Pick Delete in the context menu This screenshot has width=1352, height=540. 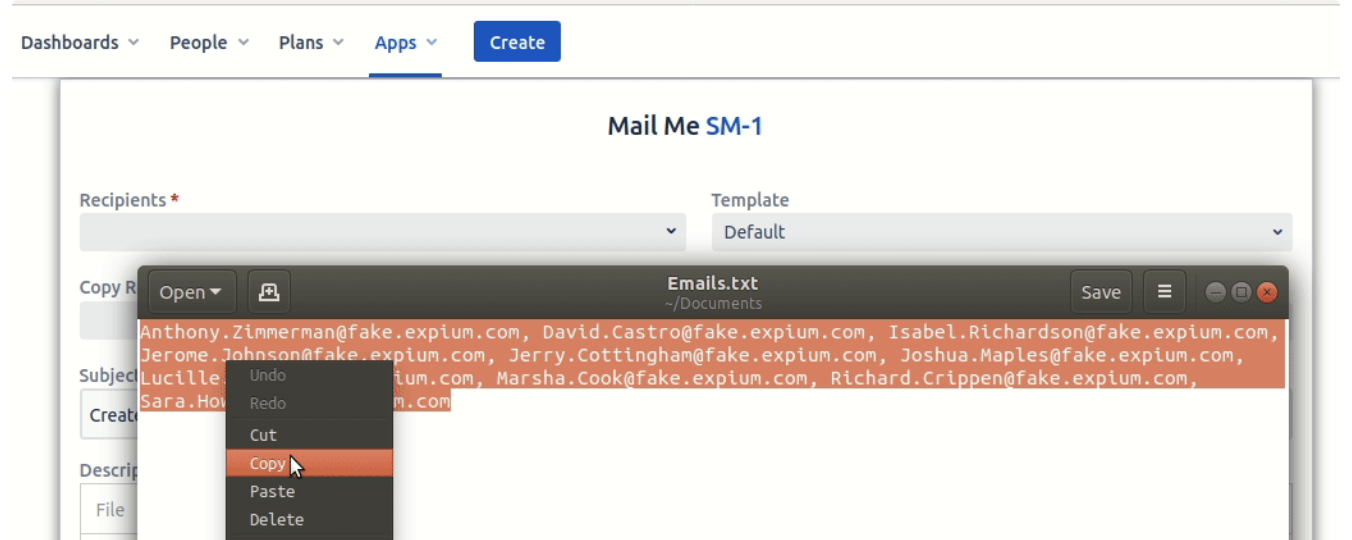276,519
